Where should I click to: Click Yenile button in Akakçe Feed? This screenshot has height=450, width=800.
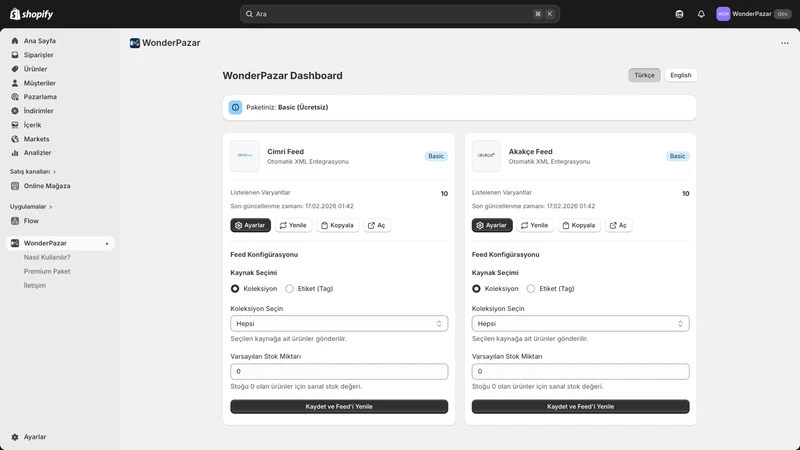coord(535,225)
